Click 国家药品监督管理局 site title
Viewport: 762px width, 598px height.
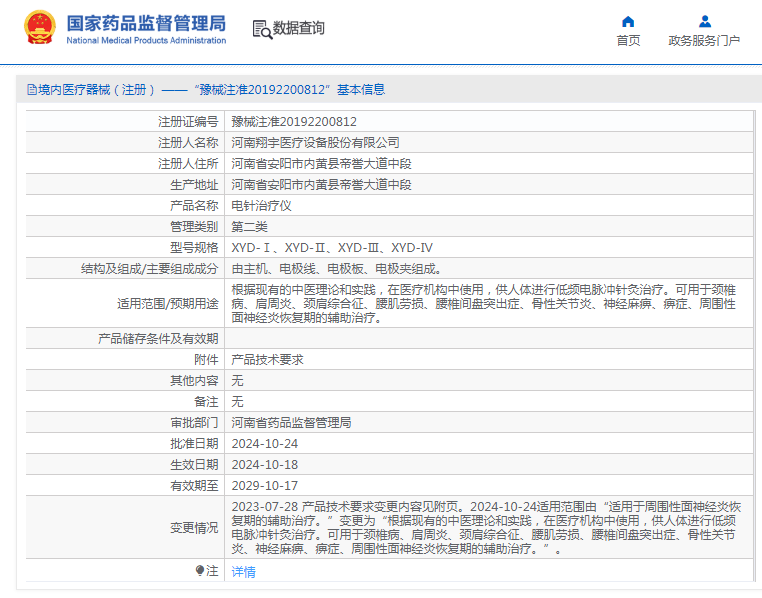coord(146,23)
